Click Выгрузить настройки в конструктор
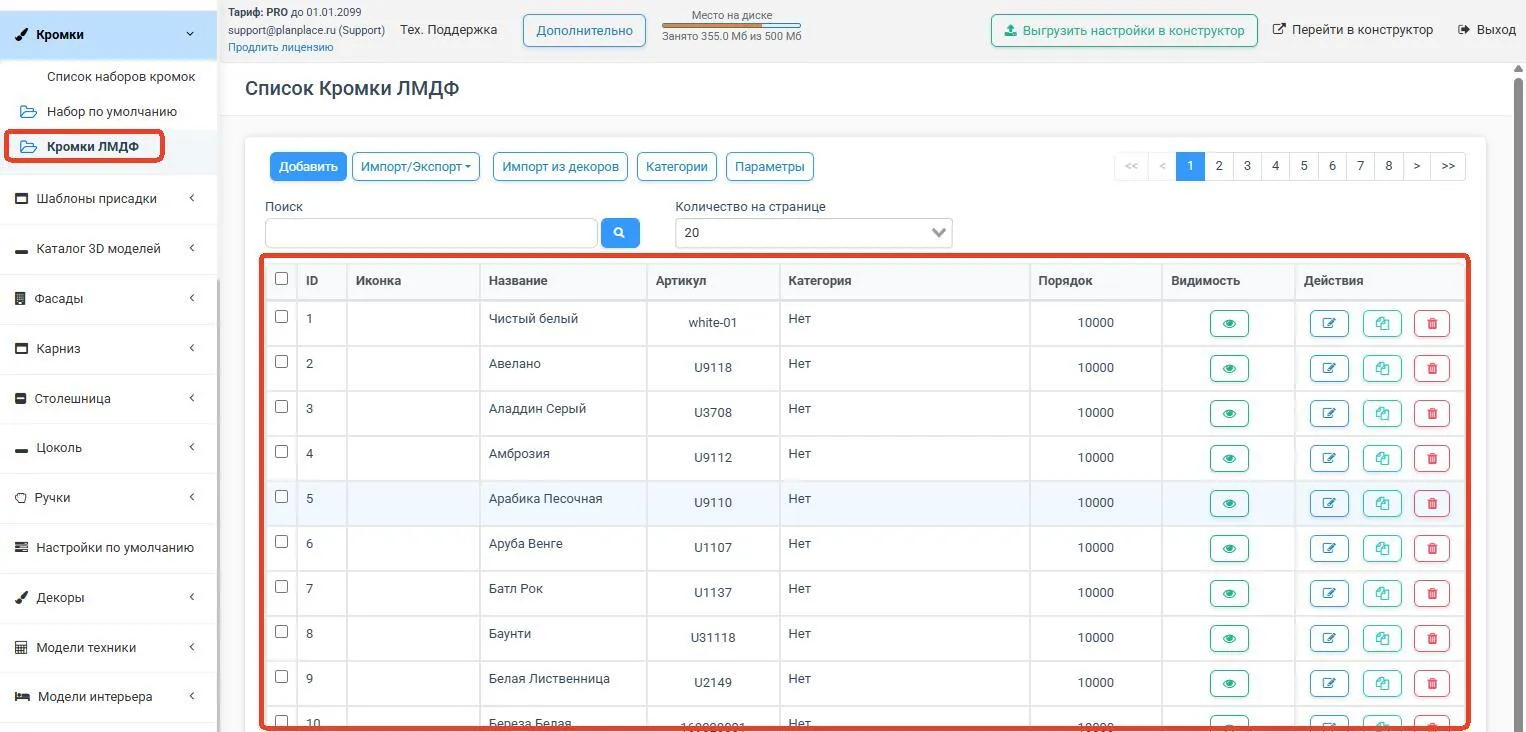 1124,30
